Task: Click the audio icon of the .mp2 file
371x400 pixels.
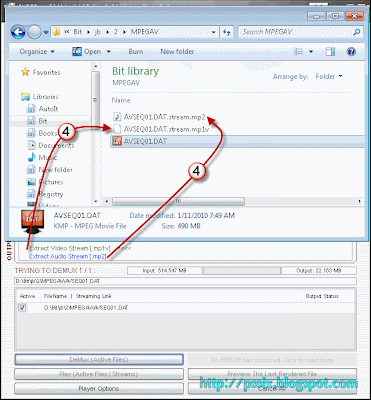Action: point(117,117)
